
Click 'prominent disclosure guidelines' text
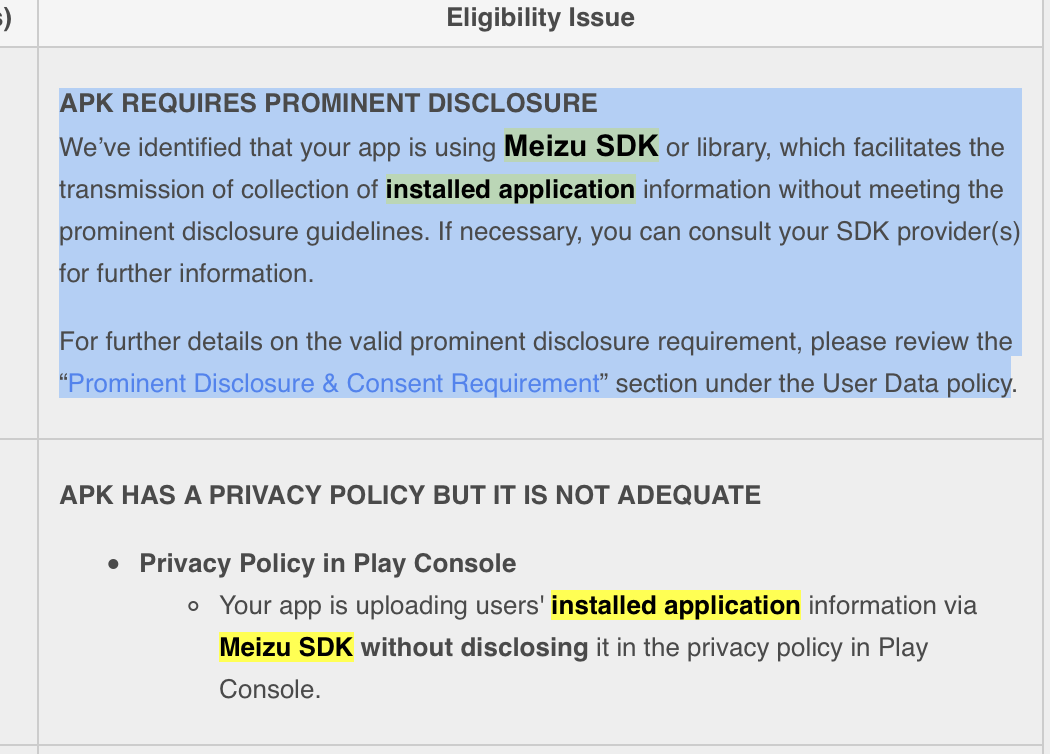[x=241, y=232]
